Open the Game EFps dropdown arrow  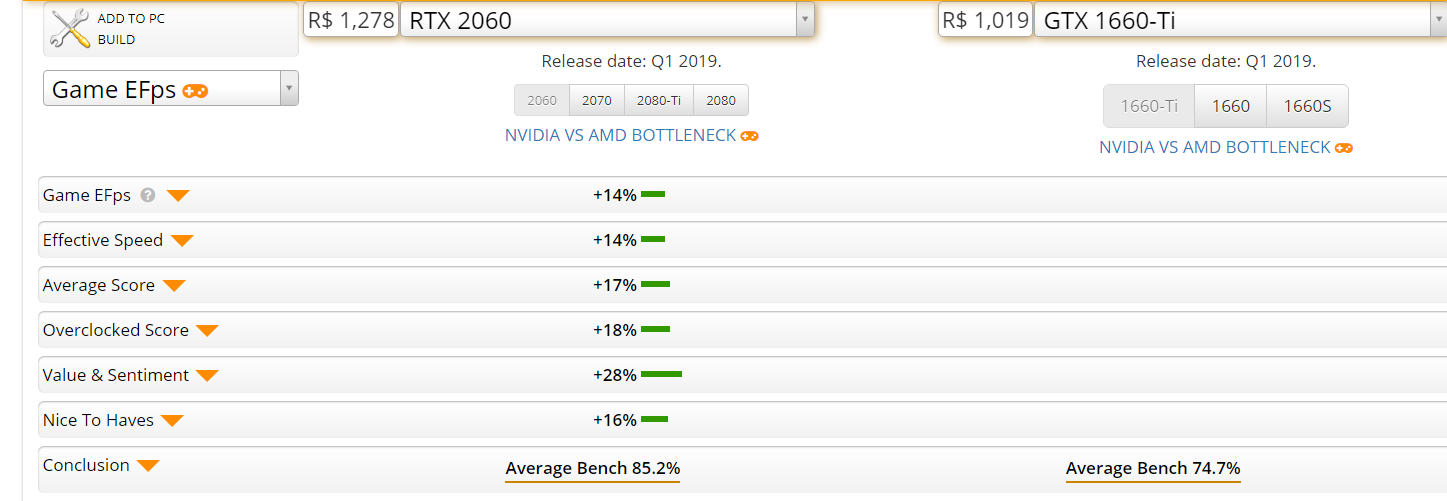click(x=289, y=89)
